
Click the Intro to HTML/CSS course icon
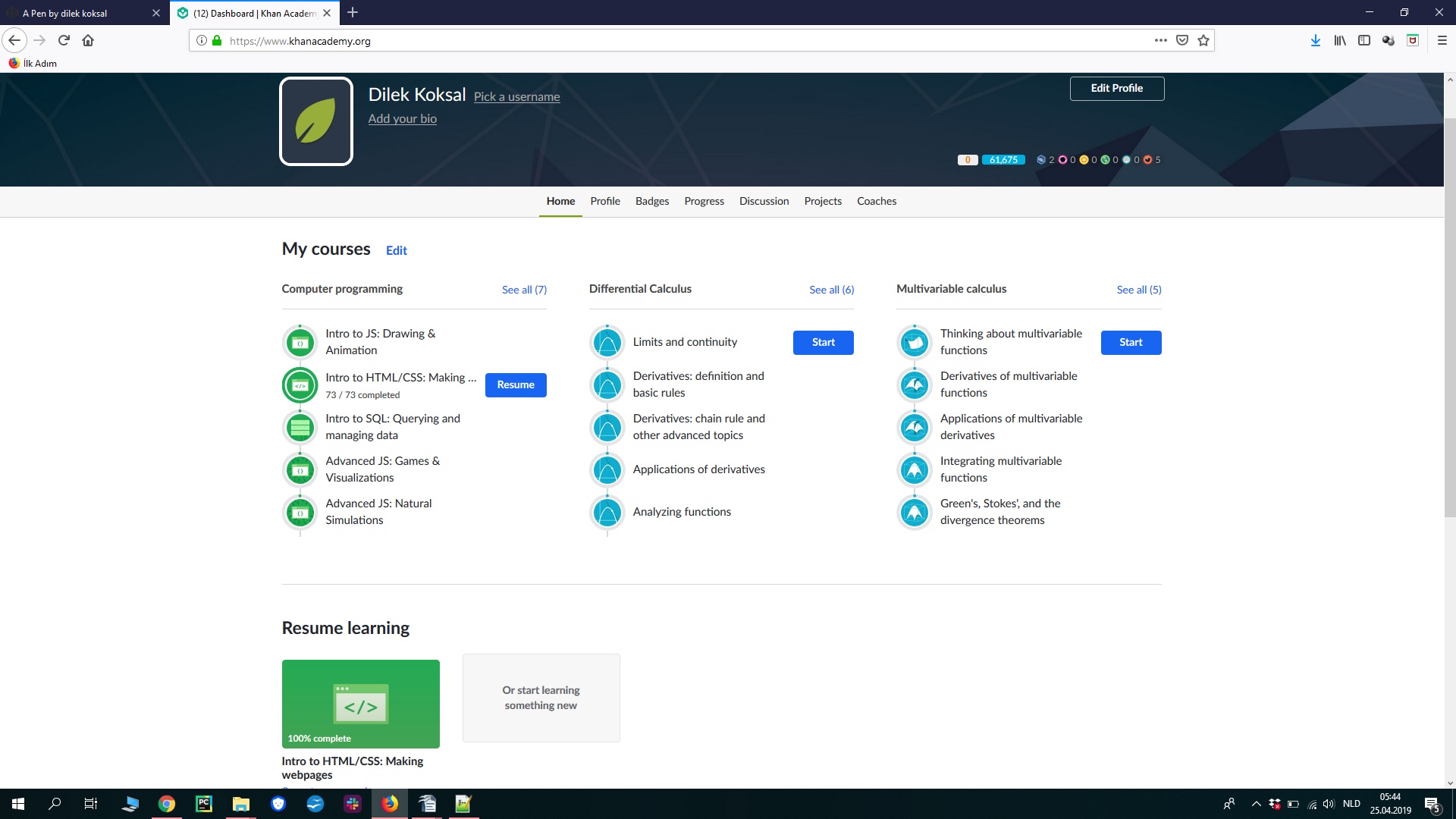300,385
